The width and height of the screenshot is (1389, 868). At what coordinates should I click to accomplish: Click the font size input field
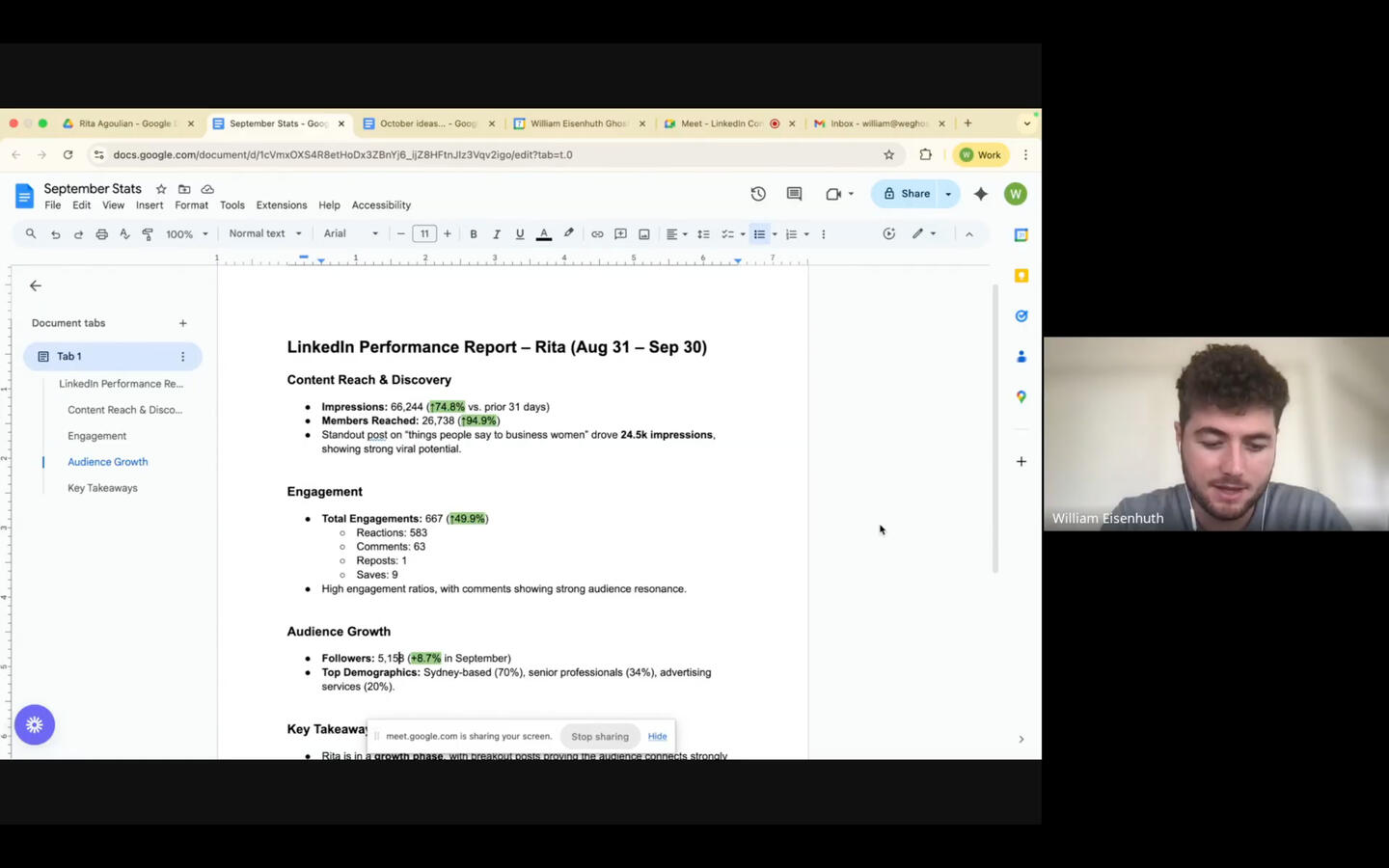pyautogui.click(x=424, y=233)
